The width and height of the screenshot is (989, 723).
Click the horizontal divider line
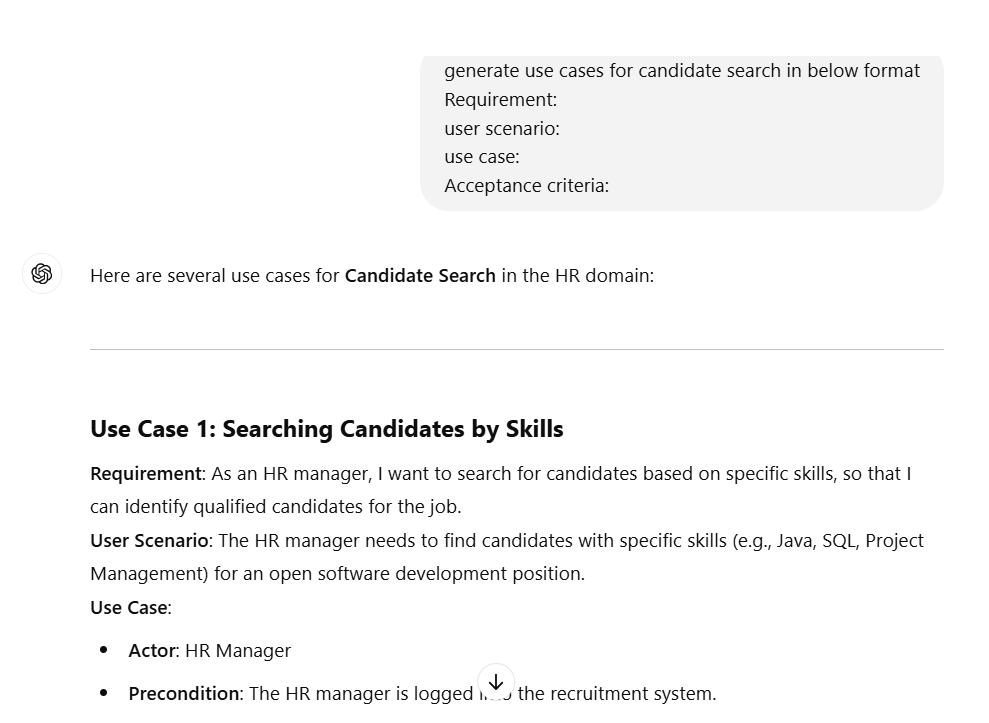point(517,349)
